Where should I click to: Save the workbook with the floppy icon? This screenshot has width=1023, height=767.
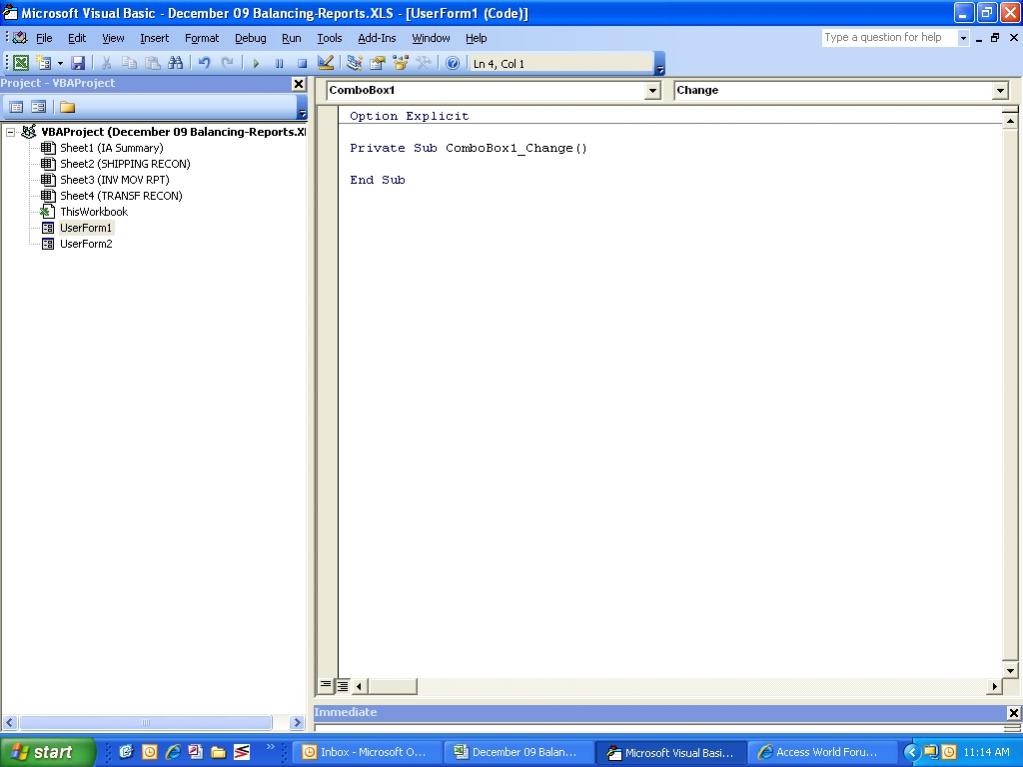pyautogui.click(x=78, y=63)
